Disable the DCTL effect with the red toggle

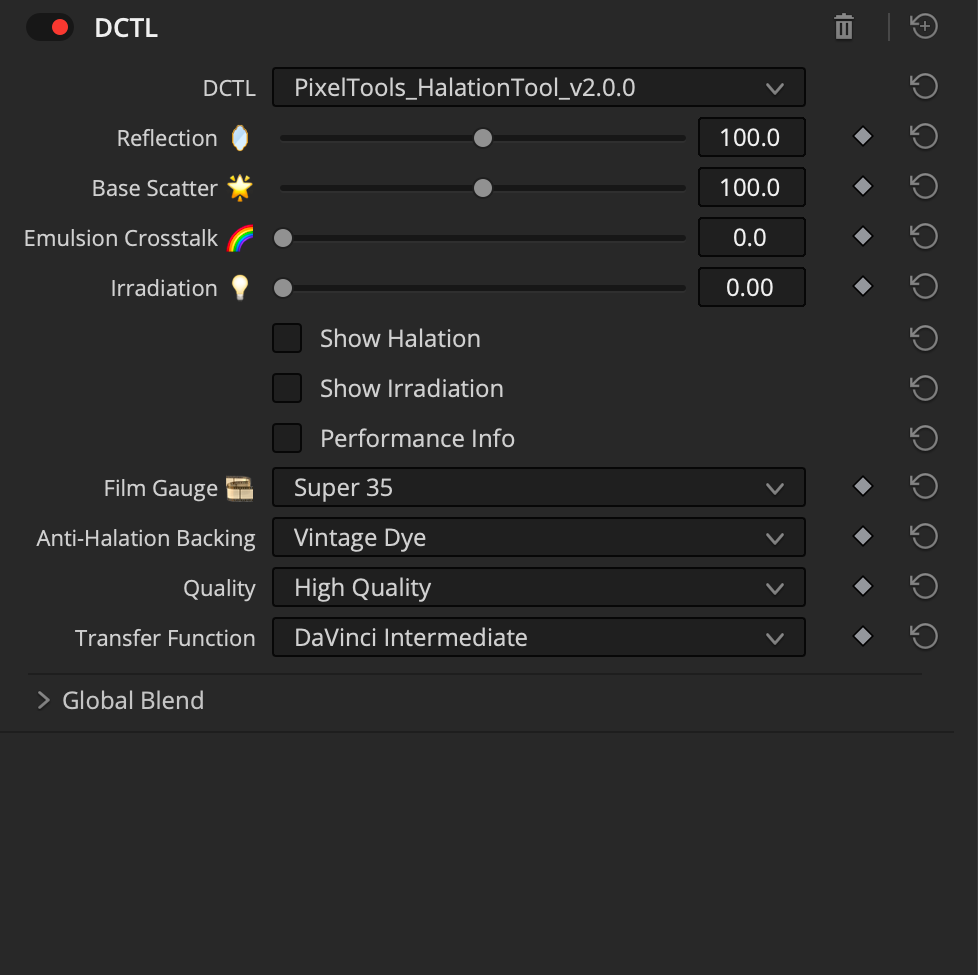pos(50,27)
